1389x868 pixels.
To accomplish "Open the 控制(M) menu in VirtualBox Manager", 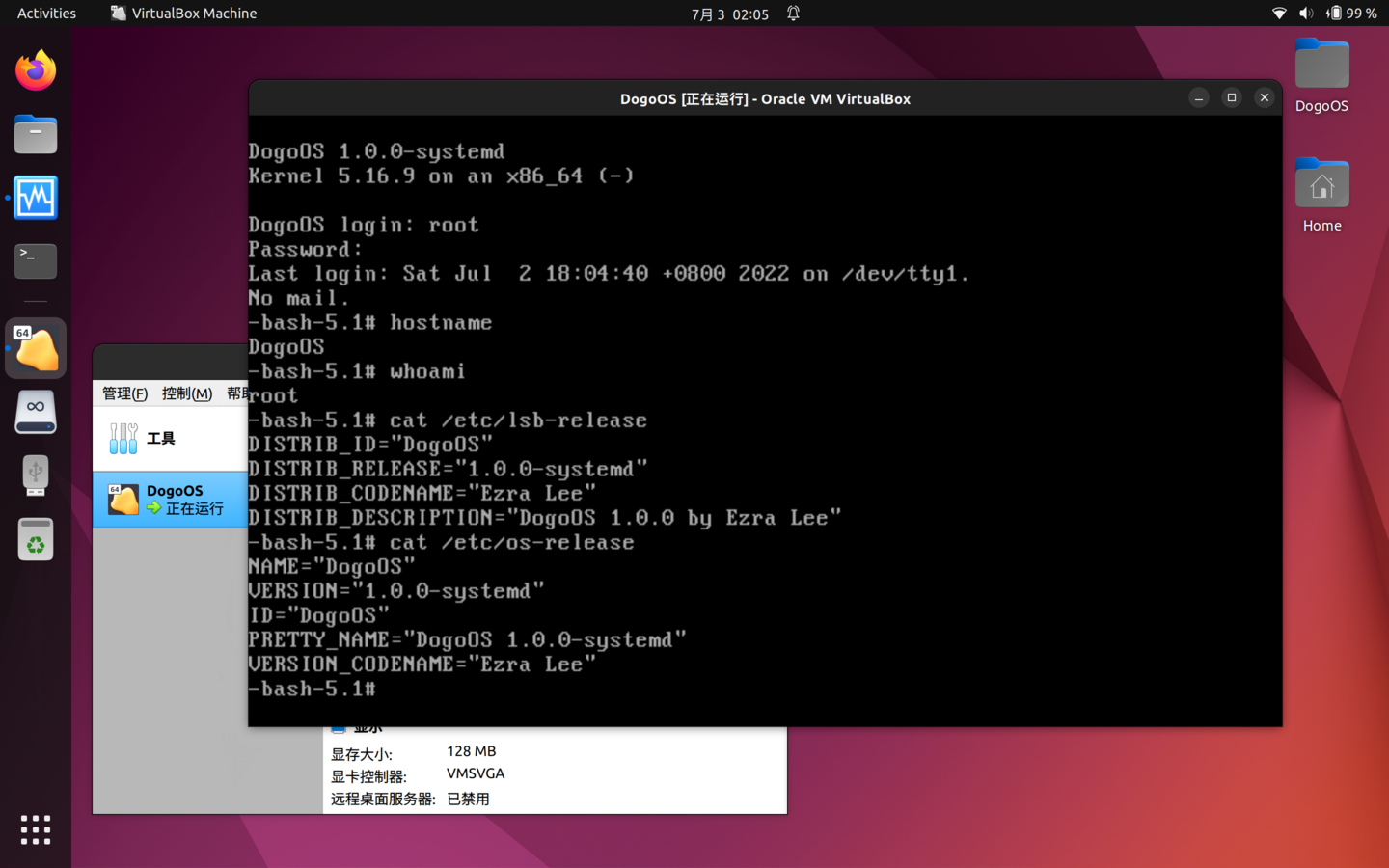I will (187, 393).
